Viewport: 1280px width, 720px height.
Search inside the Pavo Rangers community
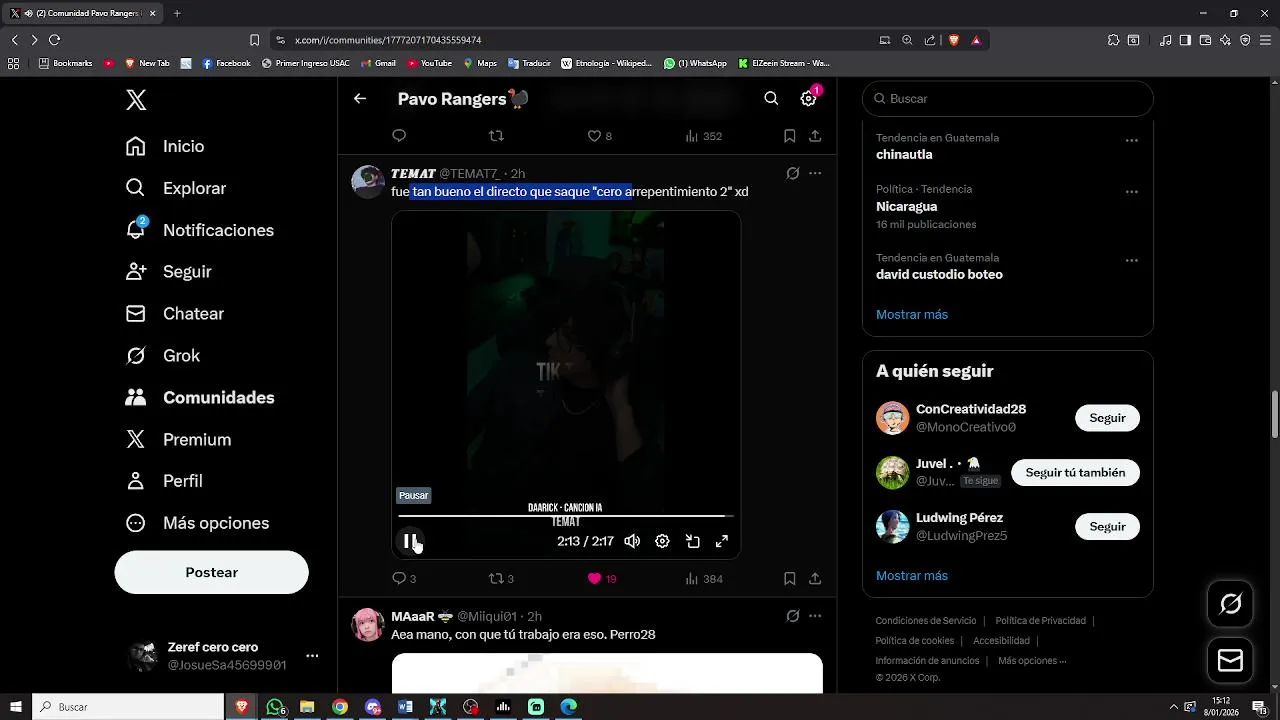pyautogui.click(x=771, y=99)
